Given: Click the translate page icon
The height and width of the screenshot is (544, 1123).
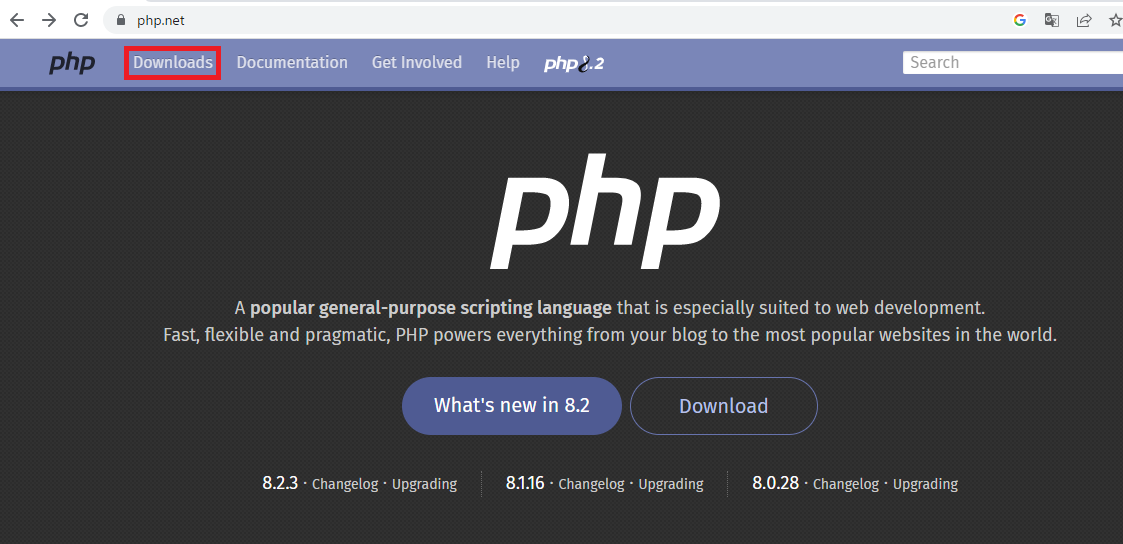Looking at the screenshot, I should click(1051, 20).
